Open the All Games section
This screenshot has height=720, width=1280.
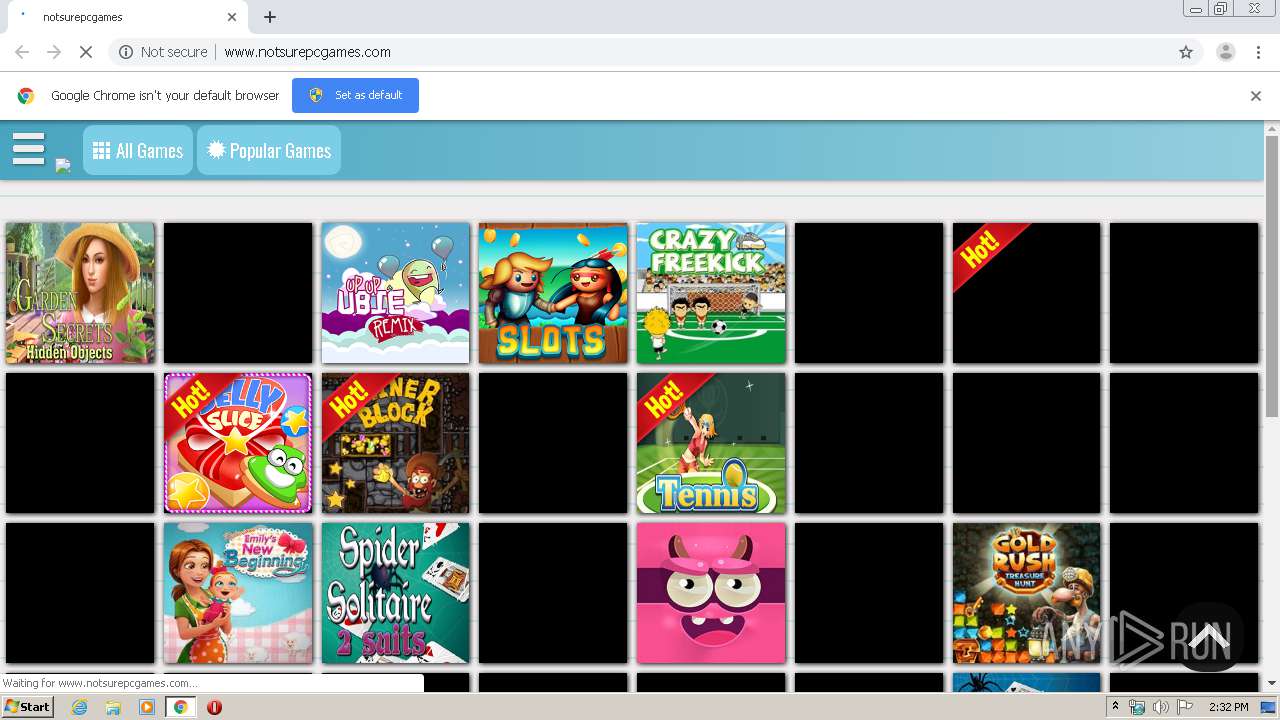(138, 150)
